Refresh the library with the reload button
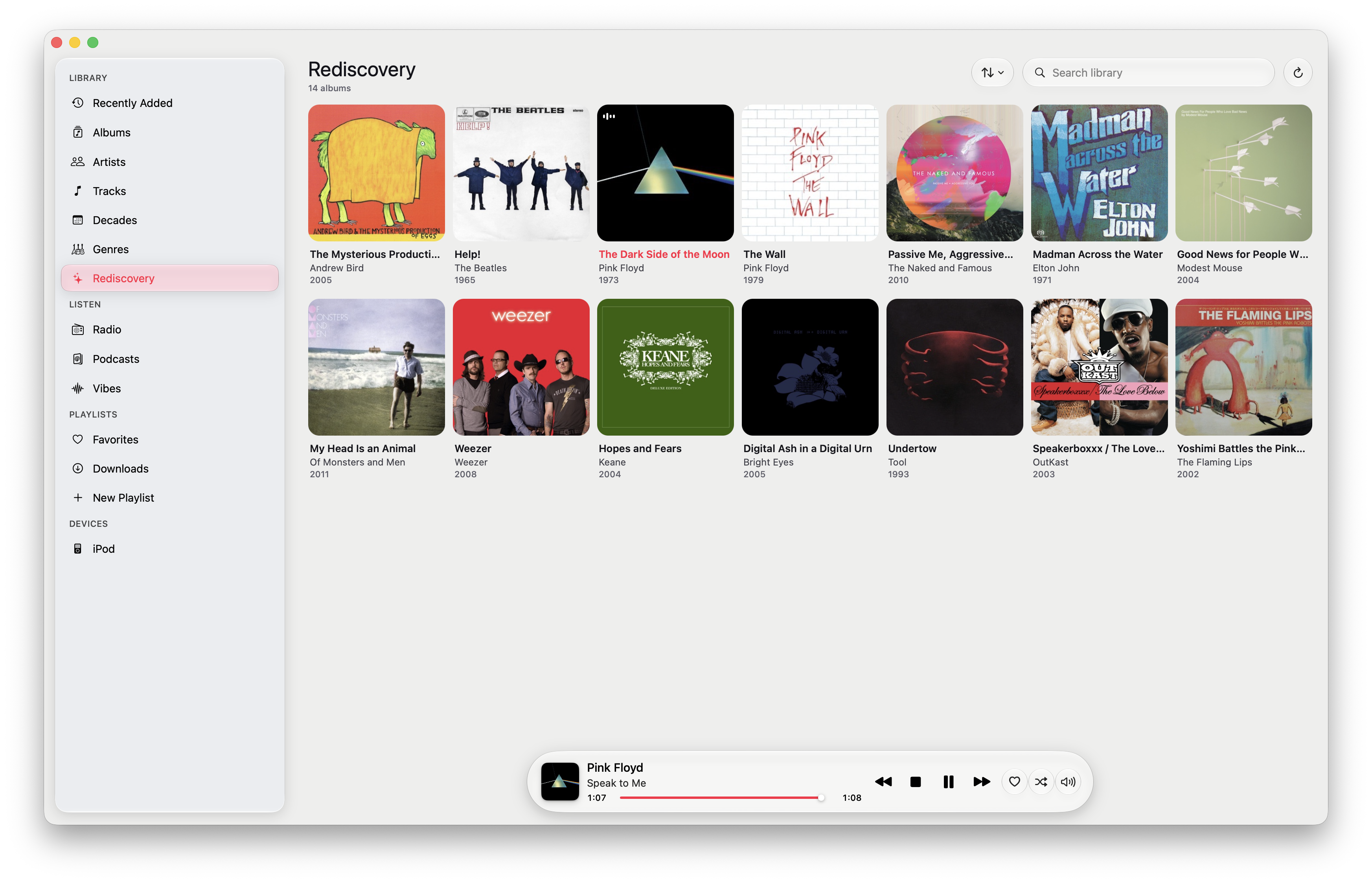Image resolution: width=1372 pixels, height=883 pixels. (1297, 72)
